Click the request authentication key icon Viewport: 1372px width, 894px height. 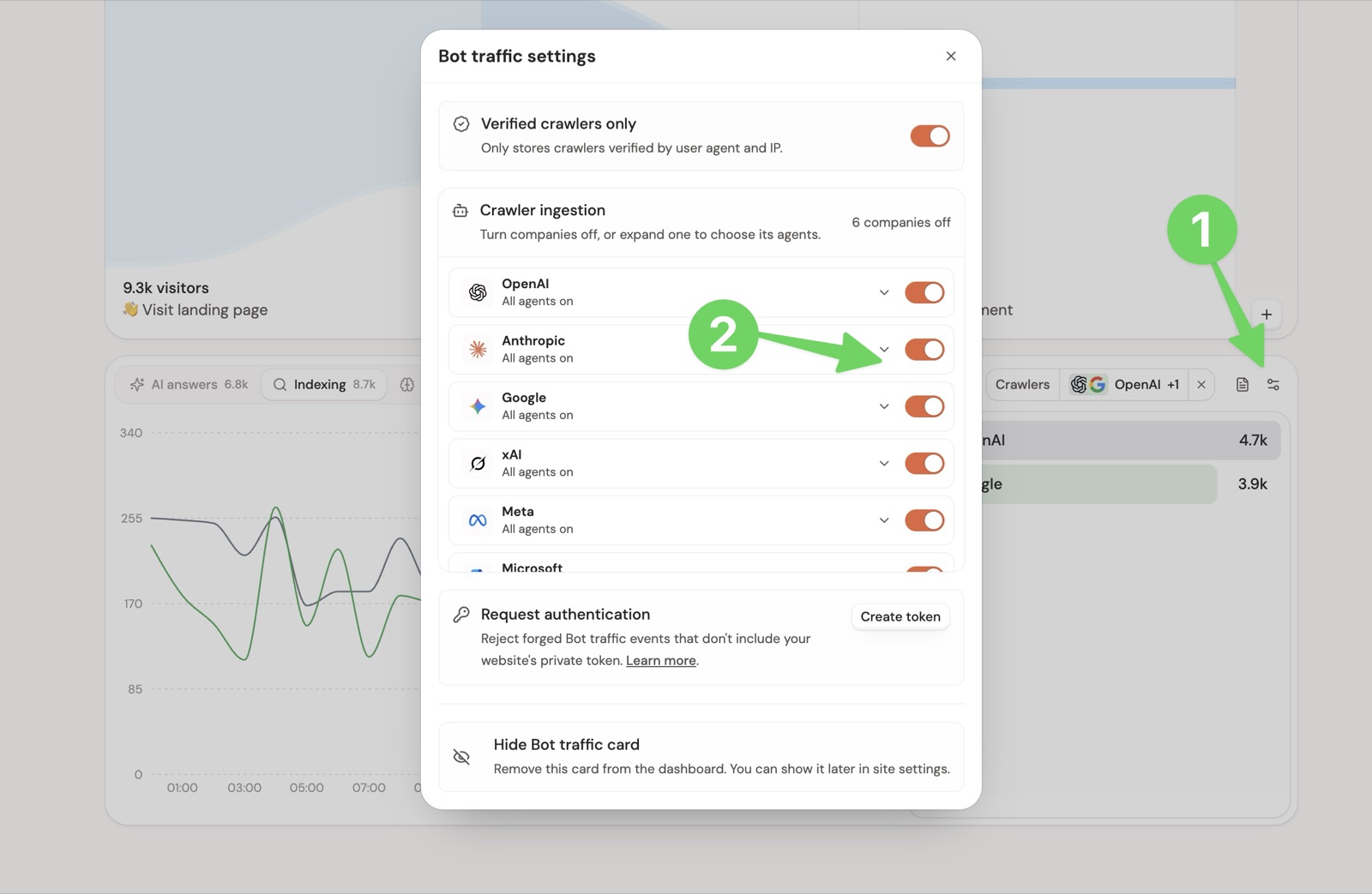pyautogui.click(x=461, y=615)
